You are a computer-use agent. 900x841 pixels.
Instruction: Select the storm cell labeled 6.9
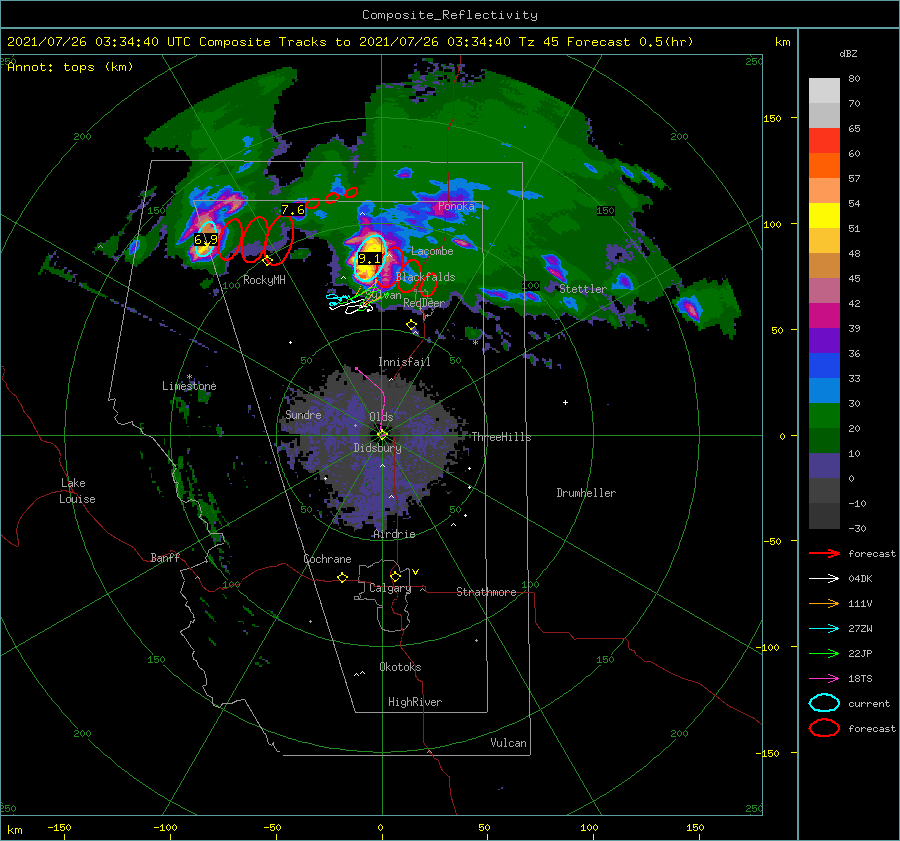coord(205,239)
